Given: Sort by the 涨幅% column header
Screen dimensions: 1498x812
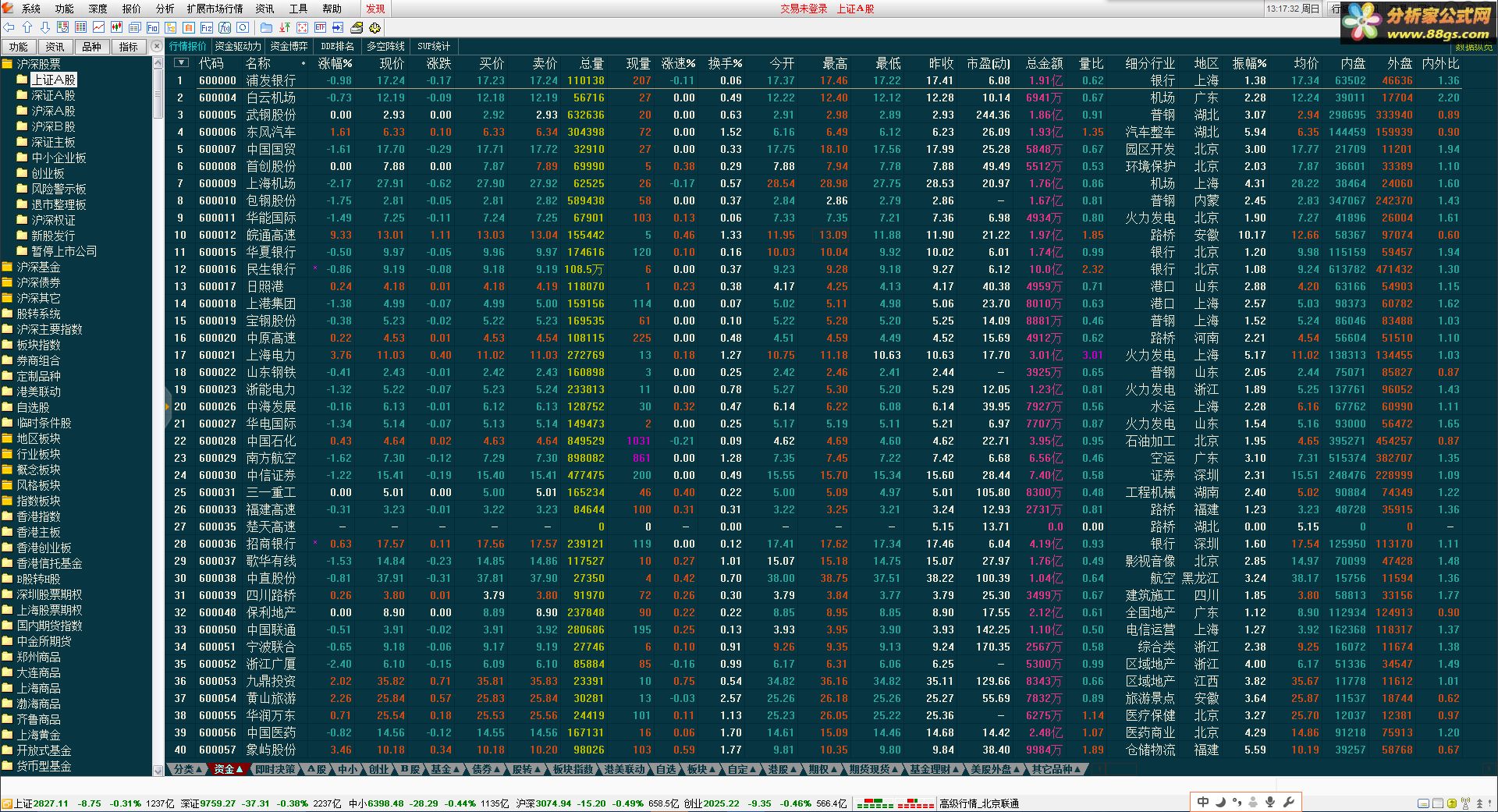Looking at the screenshot, I should [x=335, y=63].
